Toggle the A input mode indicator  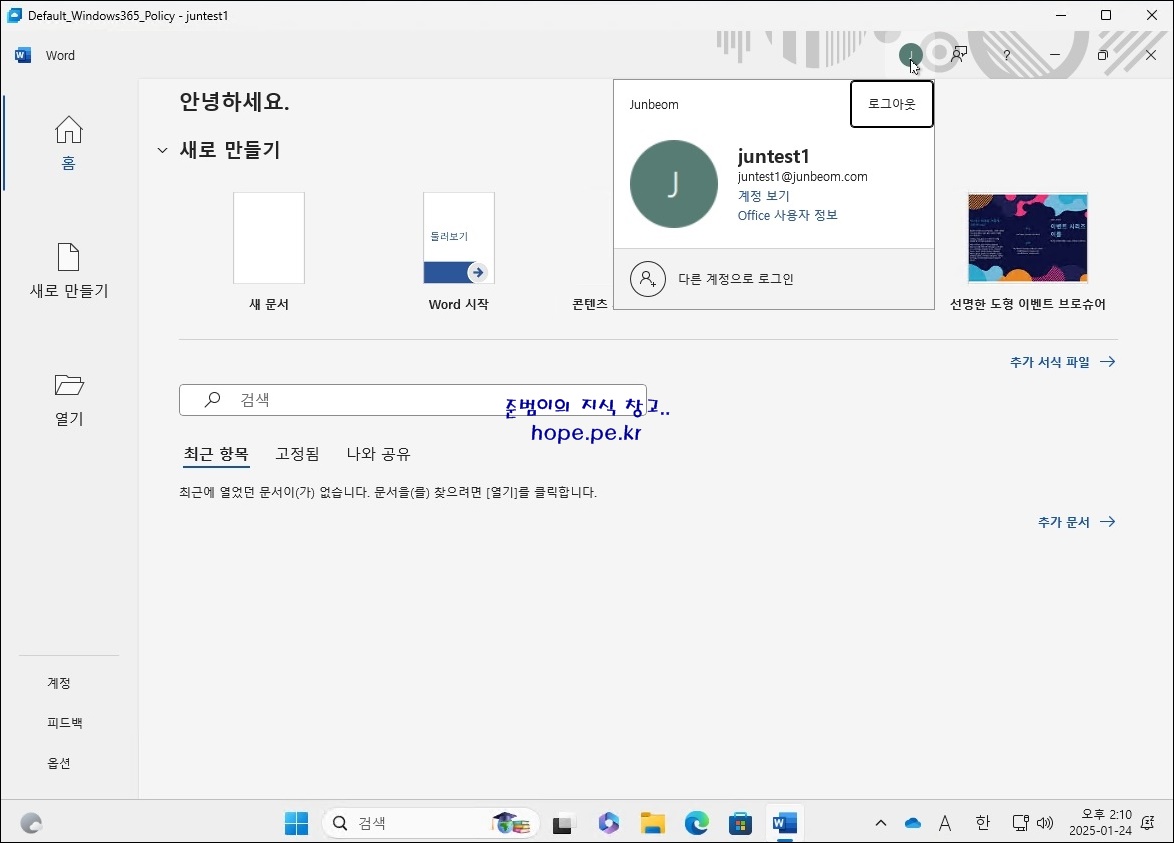(x=945, y=824)
